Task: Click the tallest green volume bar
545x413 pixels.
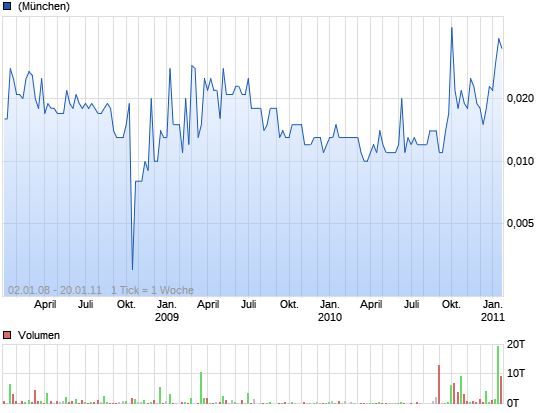Action: point(498,375)
